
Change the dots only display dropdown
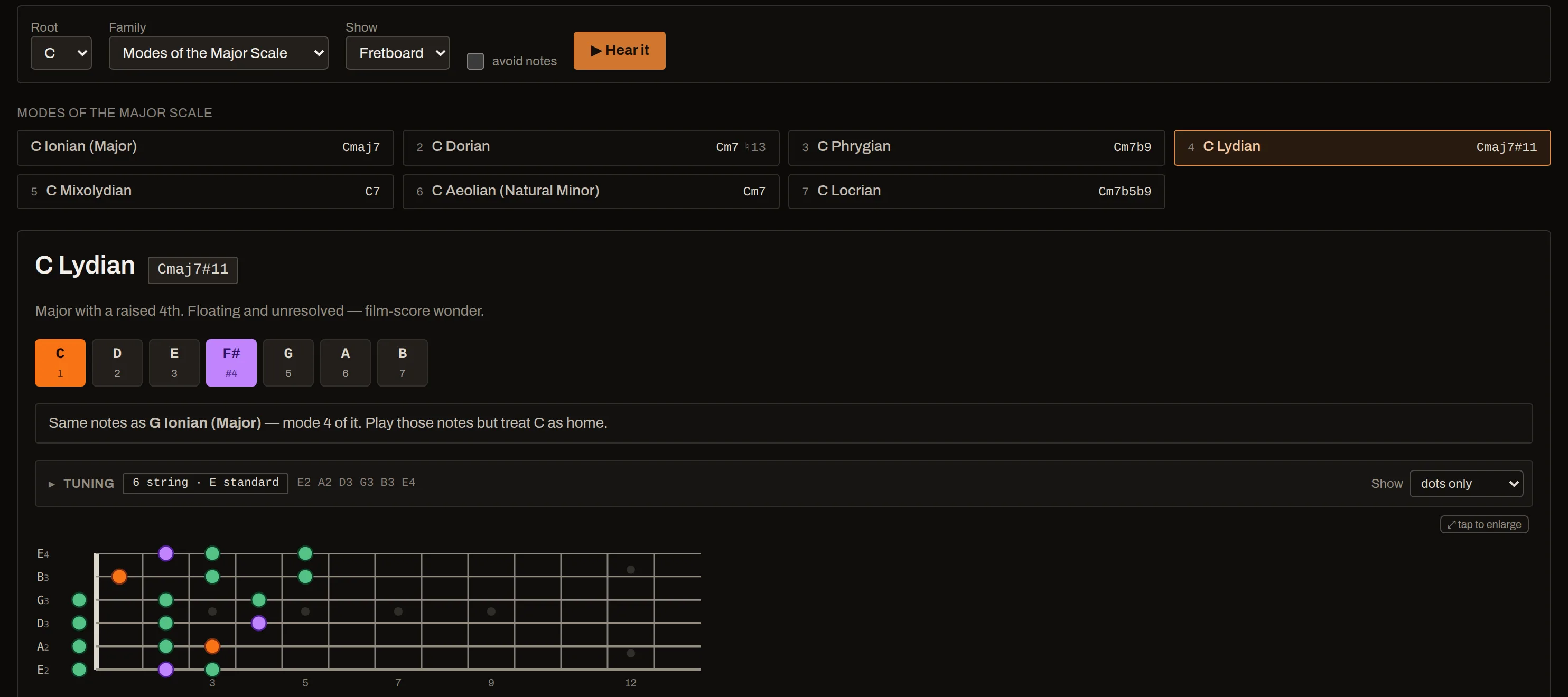click(1466, 484)
